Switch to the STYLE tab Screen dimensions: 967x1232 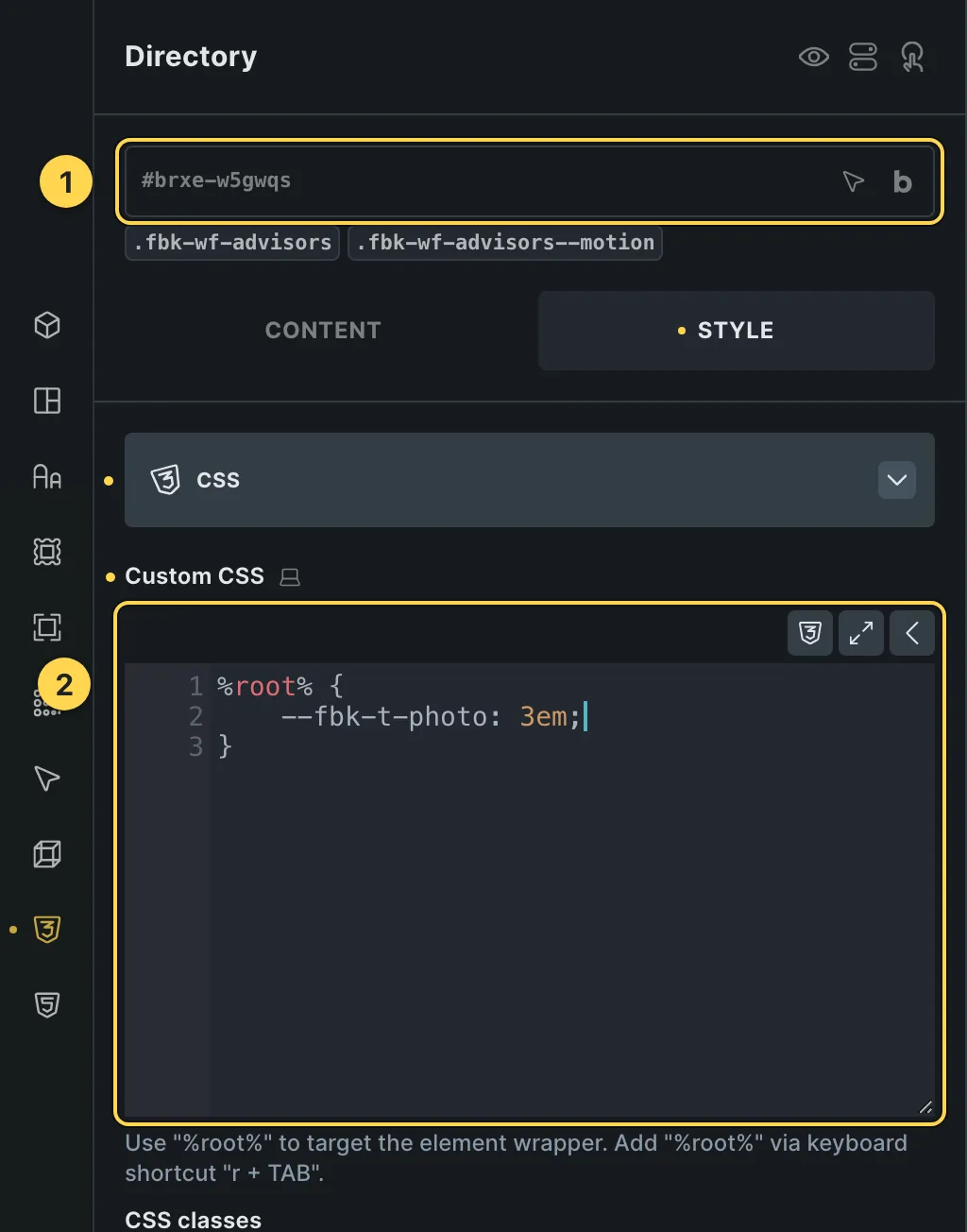point(737,331)
